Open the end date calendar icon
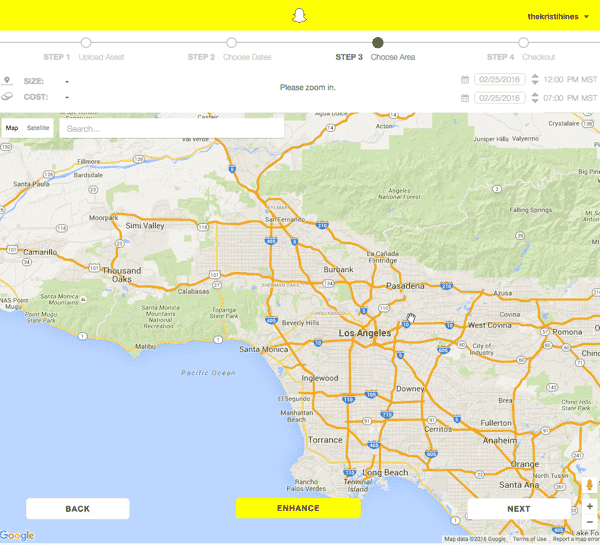This screenshot has width=600, height=545. click(465, 97)
